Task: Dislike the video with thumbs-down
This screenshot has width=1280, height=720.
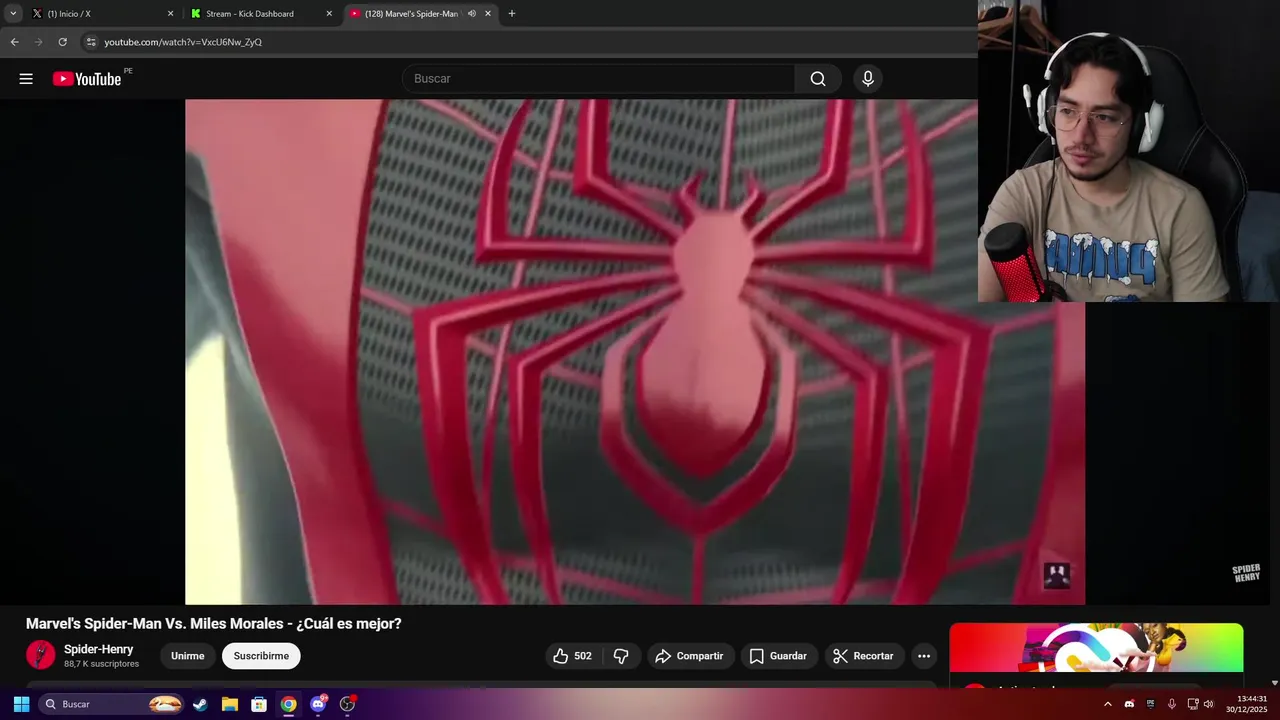Action: (621, 656)
